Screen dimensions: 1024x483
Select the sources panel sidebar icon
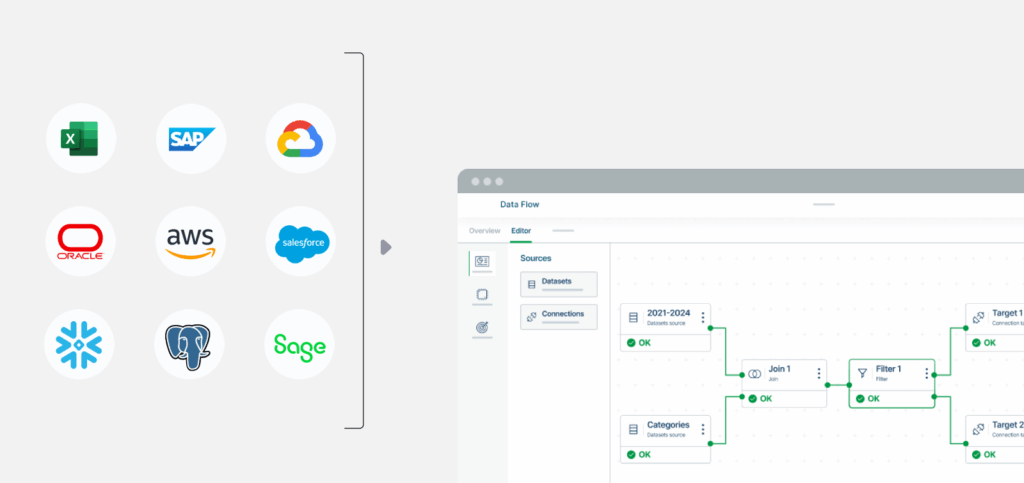point(482,262)
